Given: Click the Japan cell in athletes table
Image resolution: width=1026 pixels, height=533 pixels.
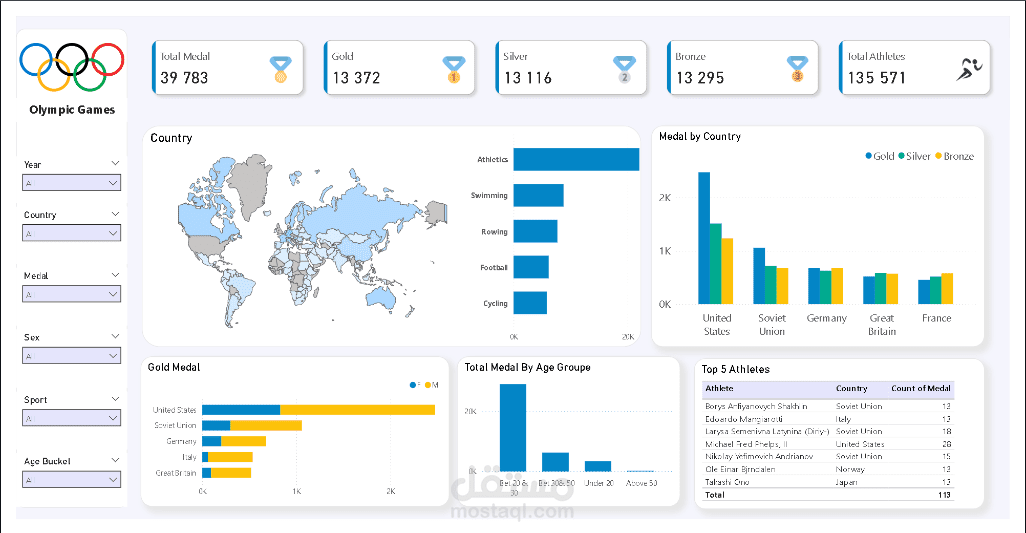Looking at the screenshot, I should [845, 482].
